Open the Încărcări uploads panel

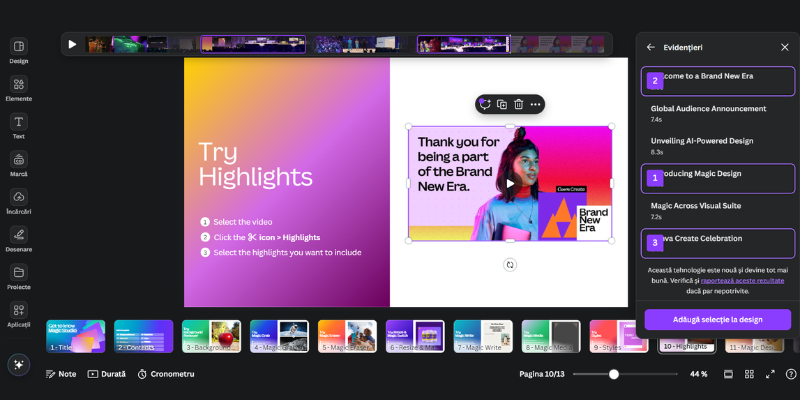[x=18, y=201]
